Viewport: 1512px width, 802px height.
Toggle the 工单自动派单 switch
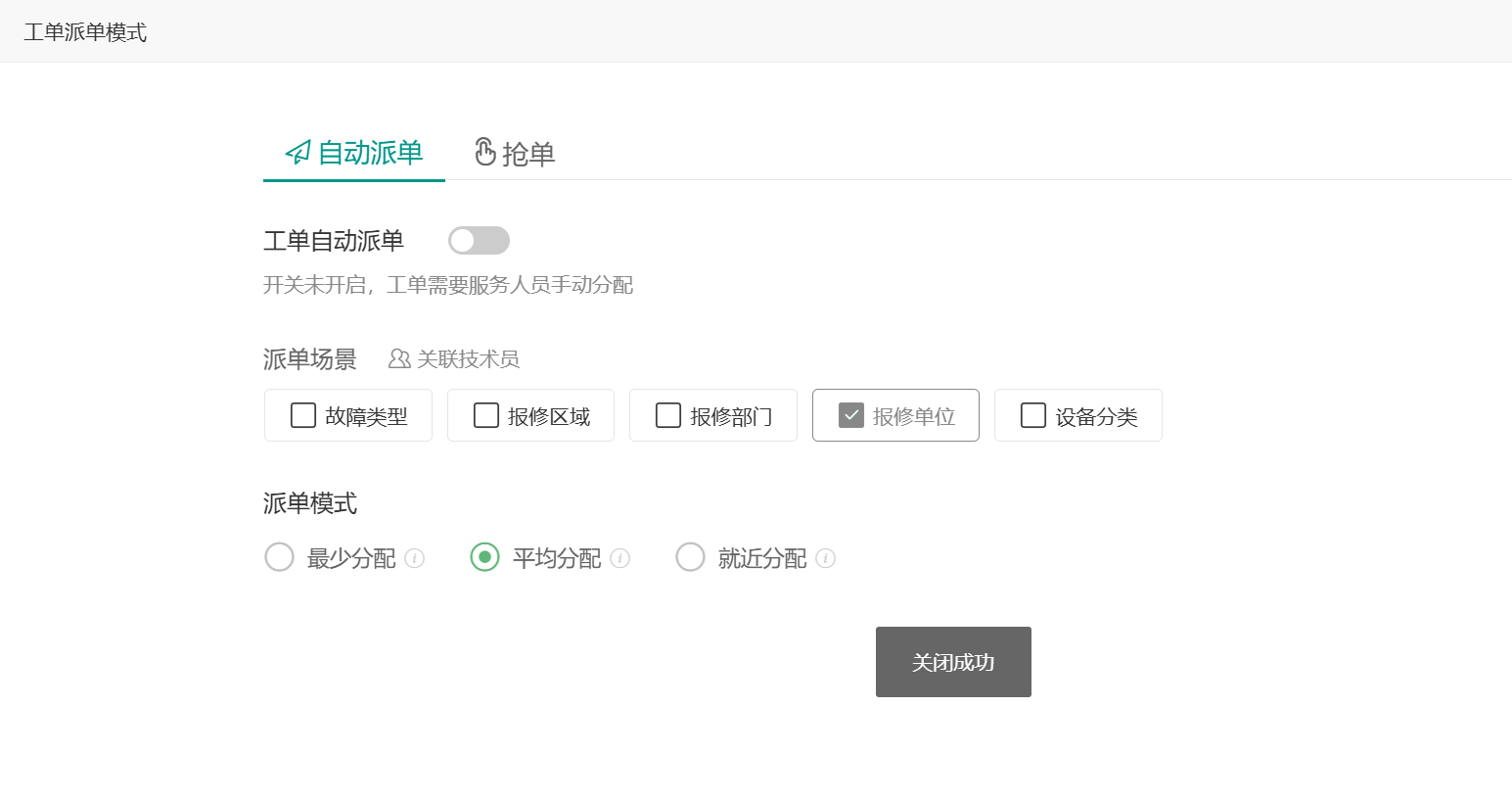(x=479, y=241)
